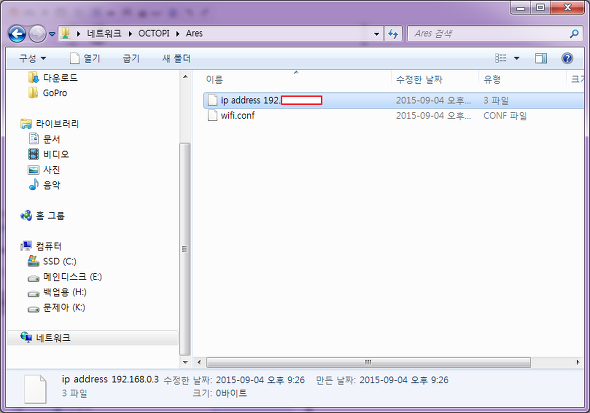Click CONF 파일 type of wifi.conf
The width and height of the screenshot is (590, 413).
(x=505, y=115)
